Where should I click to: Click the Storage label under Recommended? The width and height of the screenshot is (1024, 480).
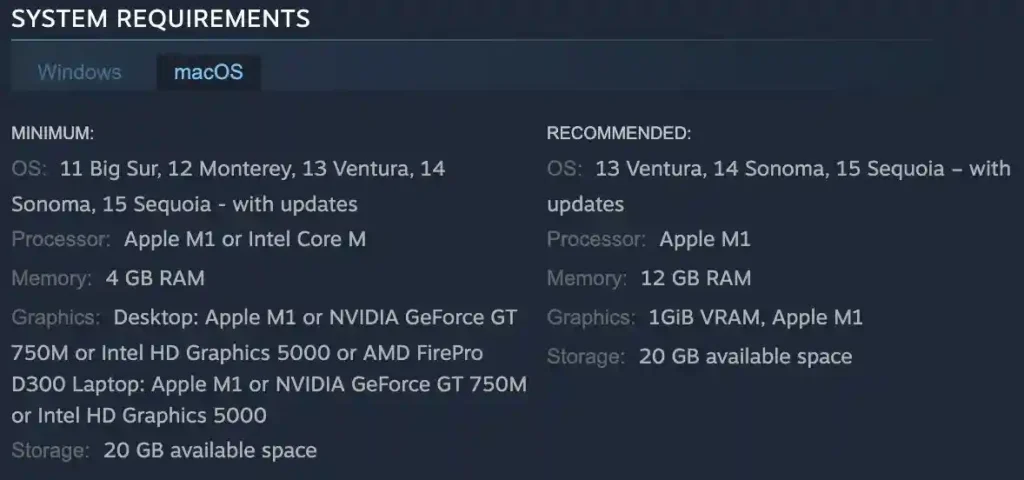pyautogui.click(x=586, y=356)
